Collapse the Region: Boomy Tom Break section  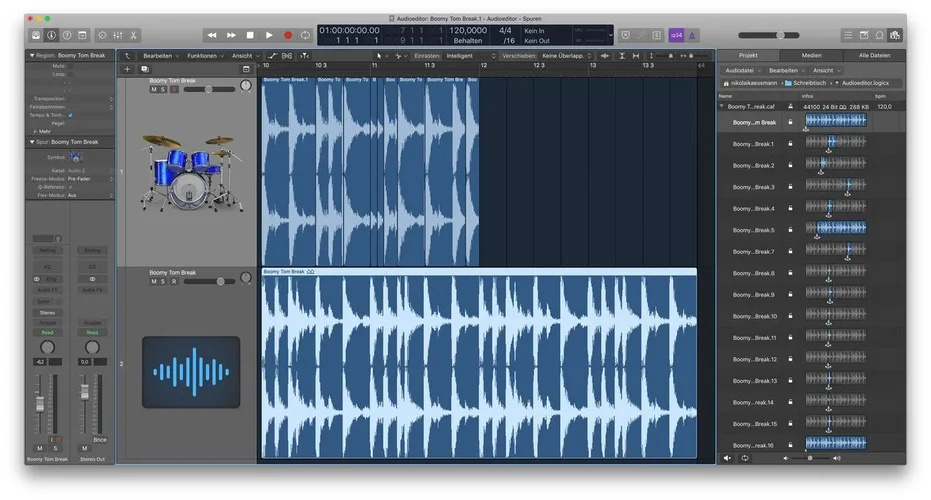click(30, 56)
